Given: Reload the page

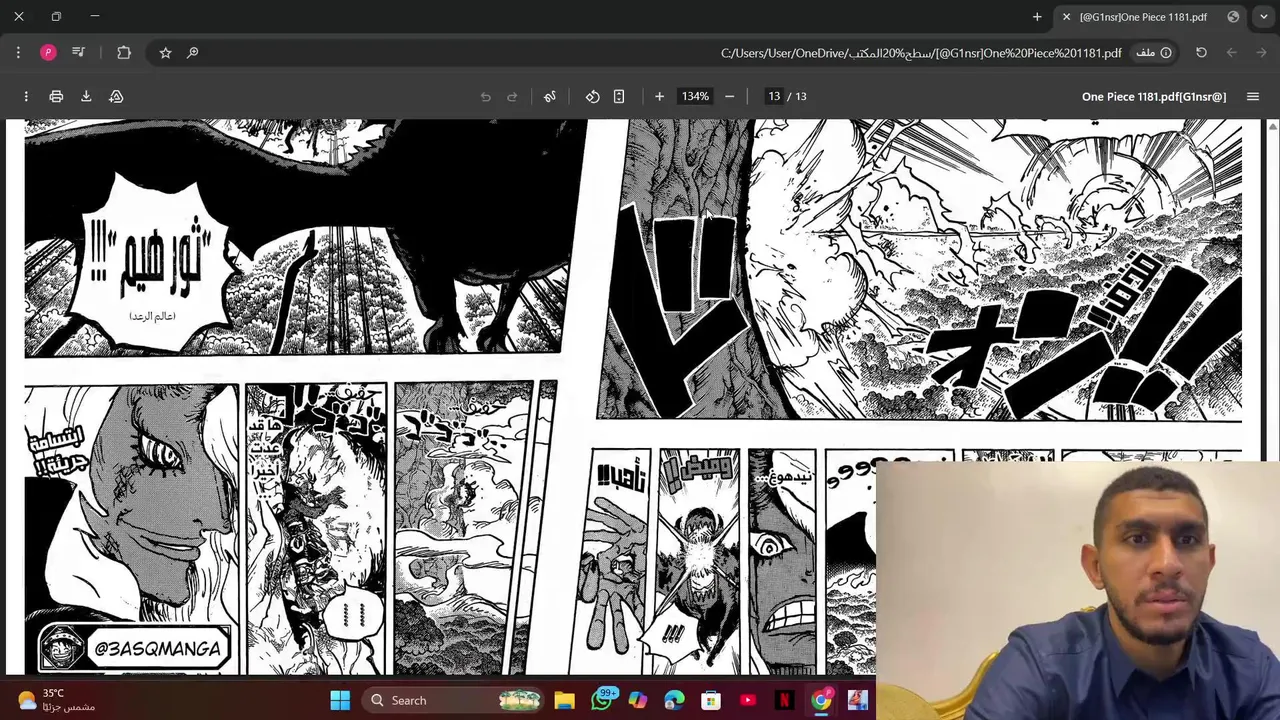Looking at the screenshot, I should coord(1201,52).
